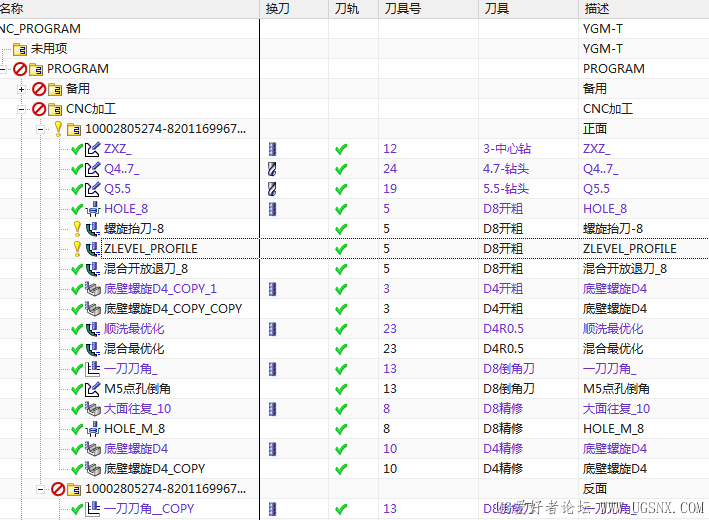Image resolution: width=709 pixels, height=520 pixels.
Task: Select the 未用项 tree item
Action: (x=49, y=49)
